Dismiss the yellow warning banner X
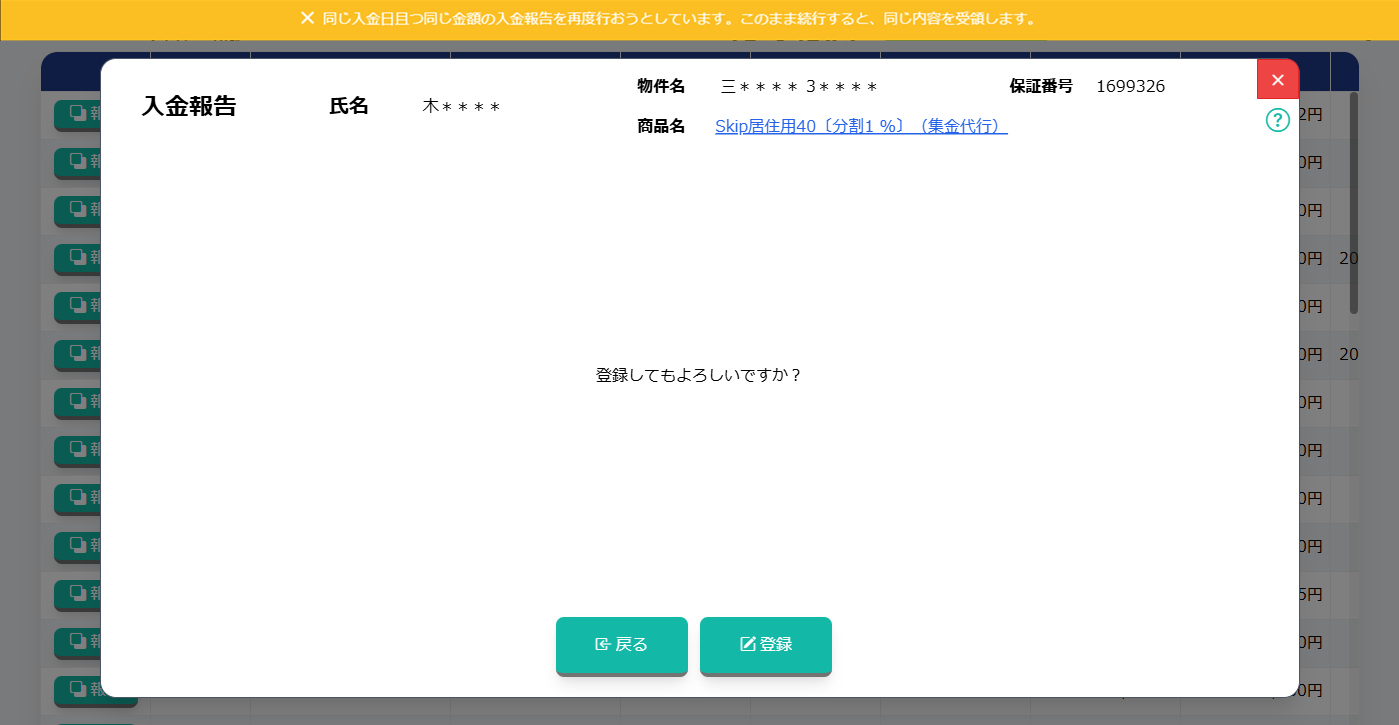Viewport: 1399px width, 725px height. coord(308,18)
